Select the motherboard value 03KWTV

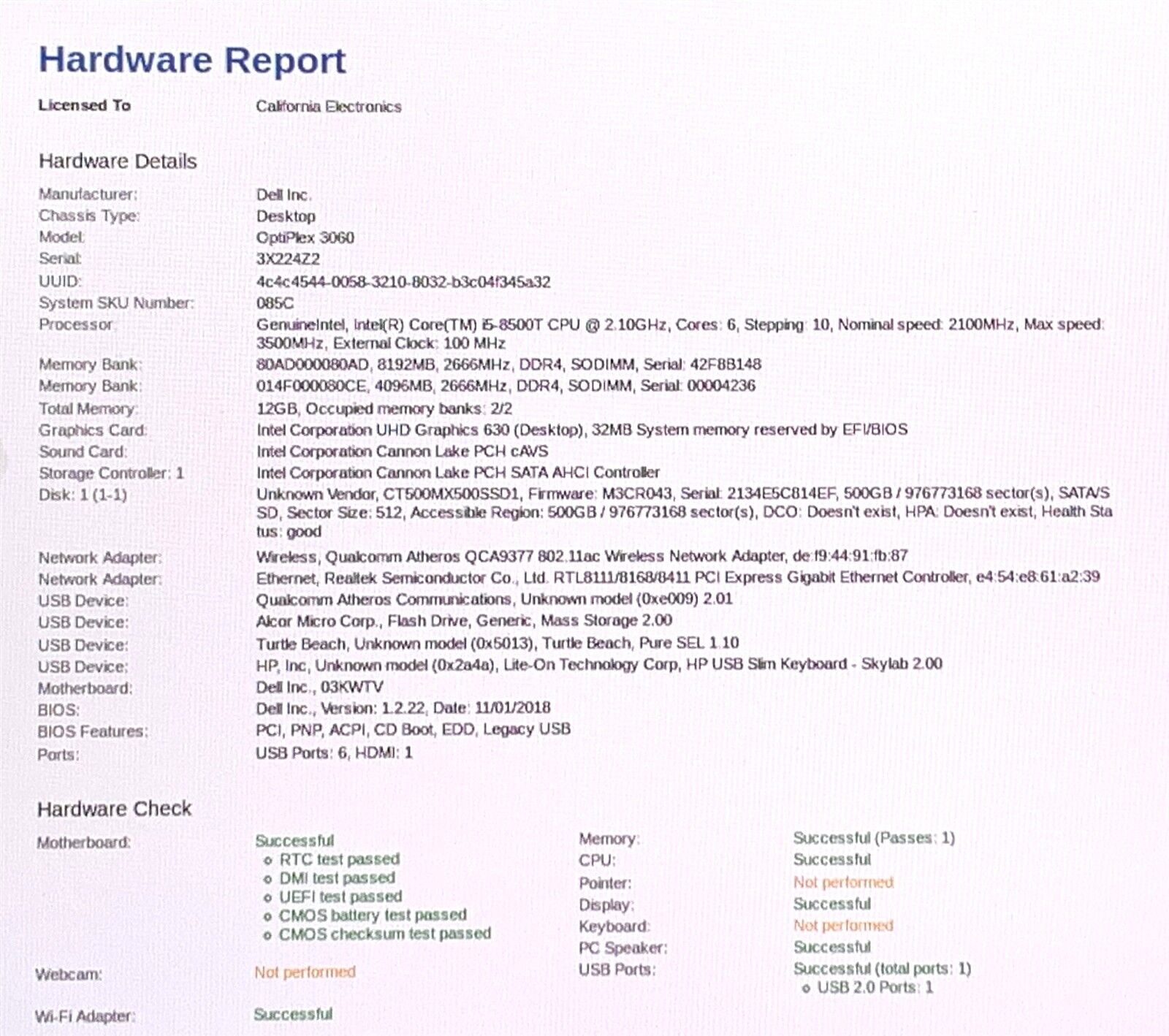(319, 687)
